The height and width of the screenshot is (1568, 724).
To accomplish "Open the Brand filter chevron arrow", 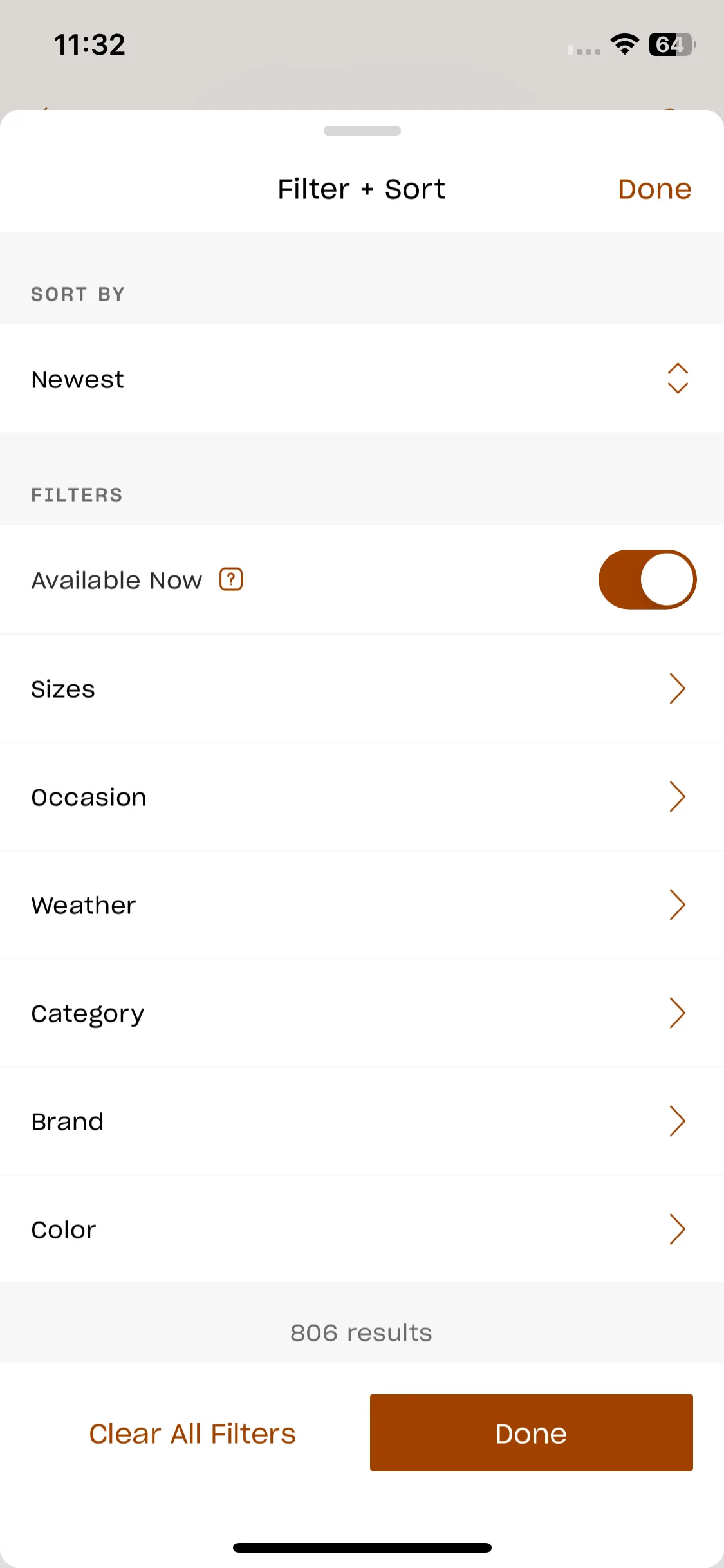I will point(677,1121).
